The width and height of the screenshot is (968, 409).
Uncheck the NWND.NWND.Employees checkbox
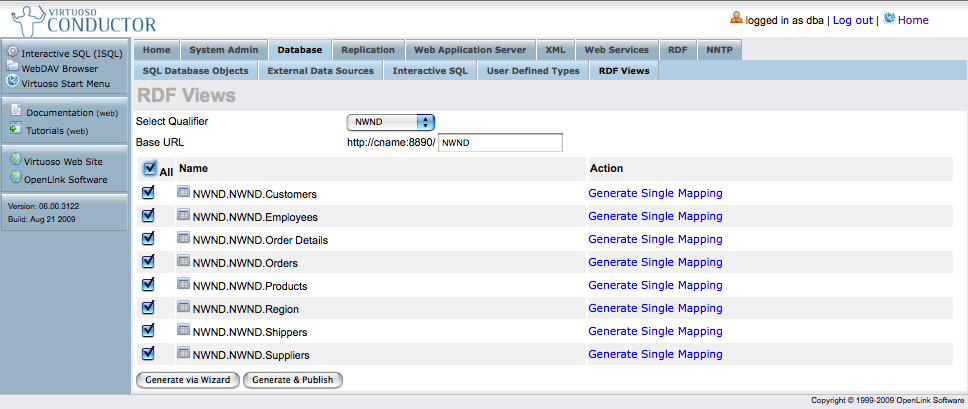tap(148, 215)
